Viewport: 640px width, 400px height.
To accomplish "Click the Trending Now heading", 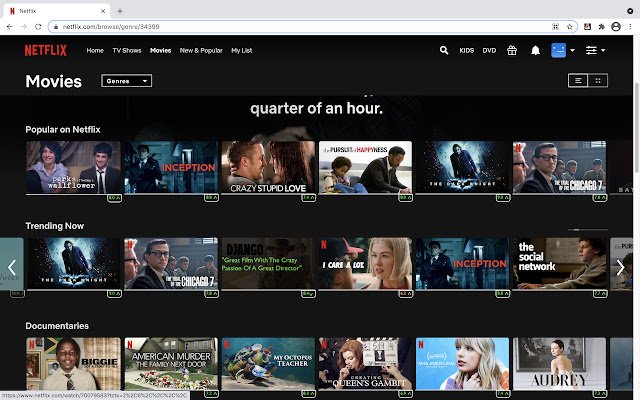I will [x=55, y=226].
